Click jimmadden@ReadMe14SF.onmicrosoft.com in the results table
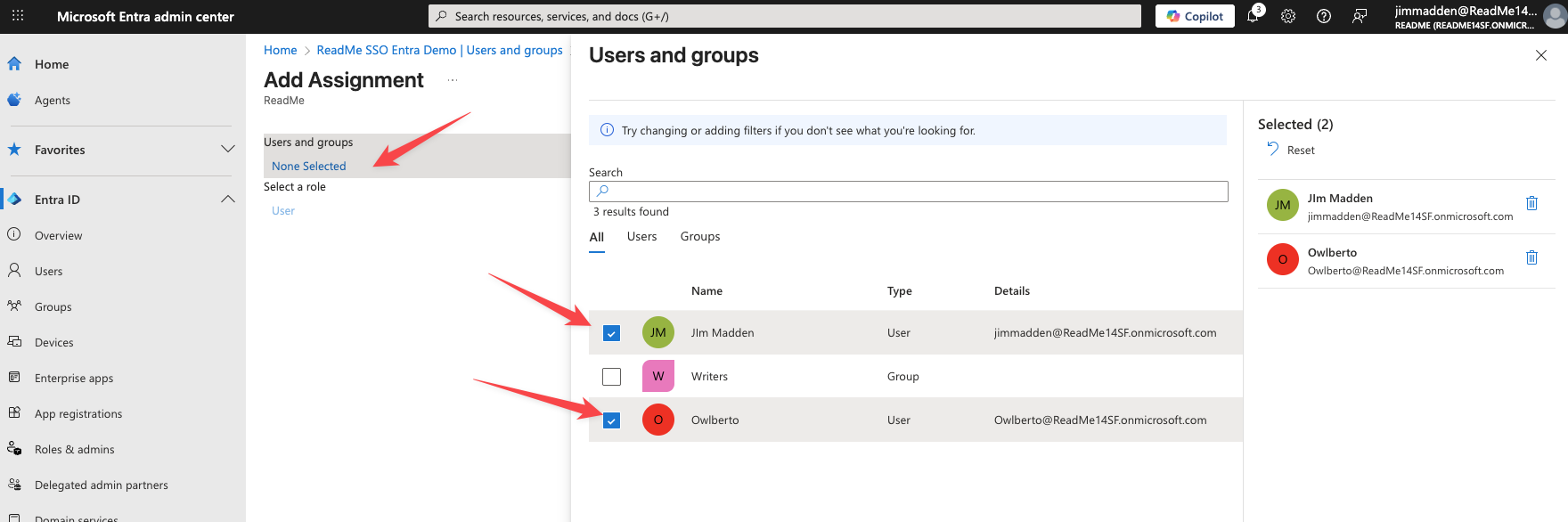1568x522 pixels. point(1106,332)
